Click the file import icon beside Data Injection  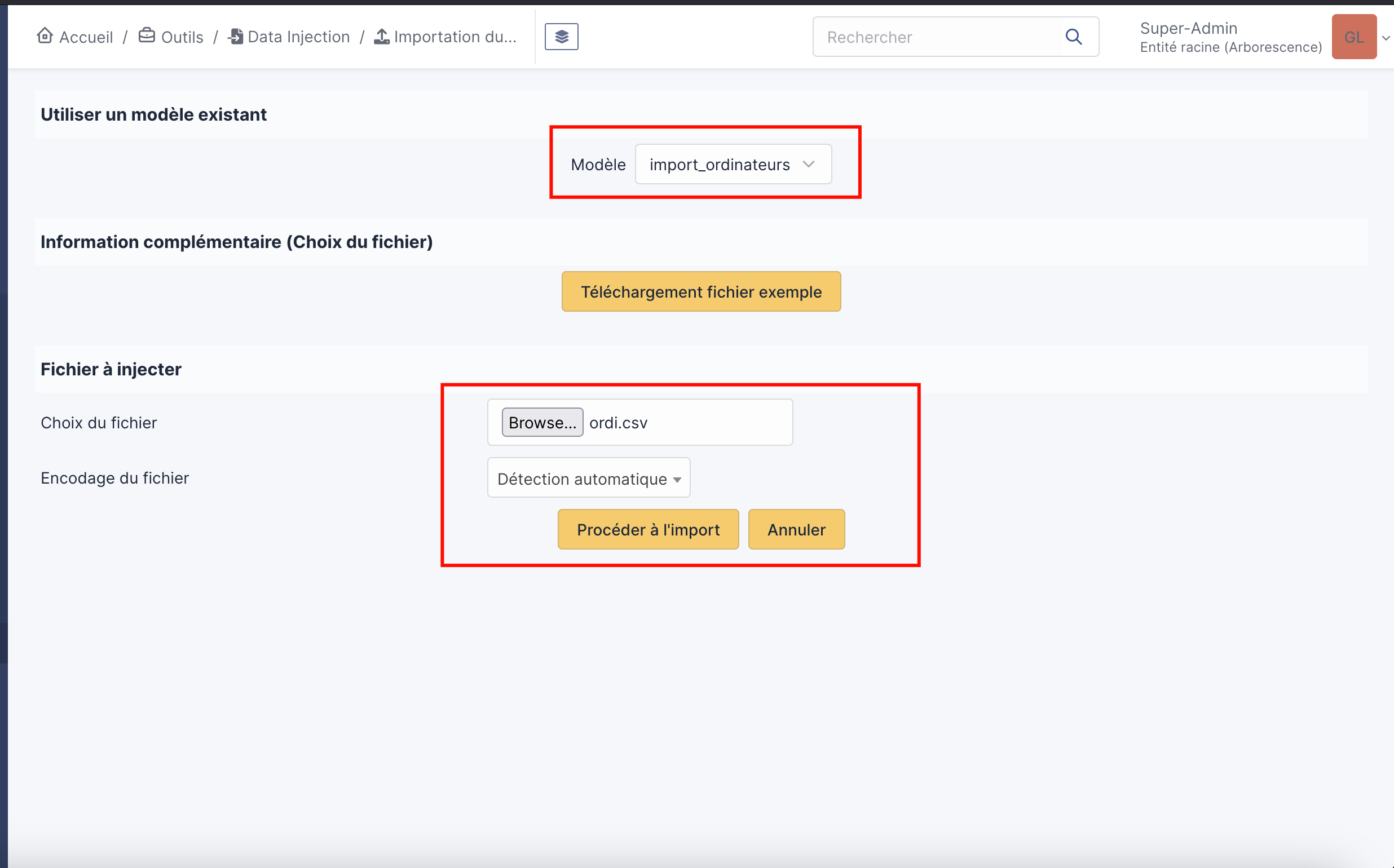[x=236, y=36]
